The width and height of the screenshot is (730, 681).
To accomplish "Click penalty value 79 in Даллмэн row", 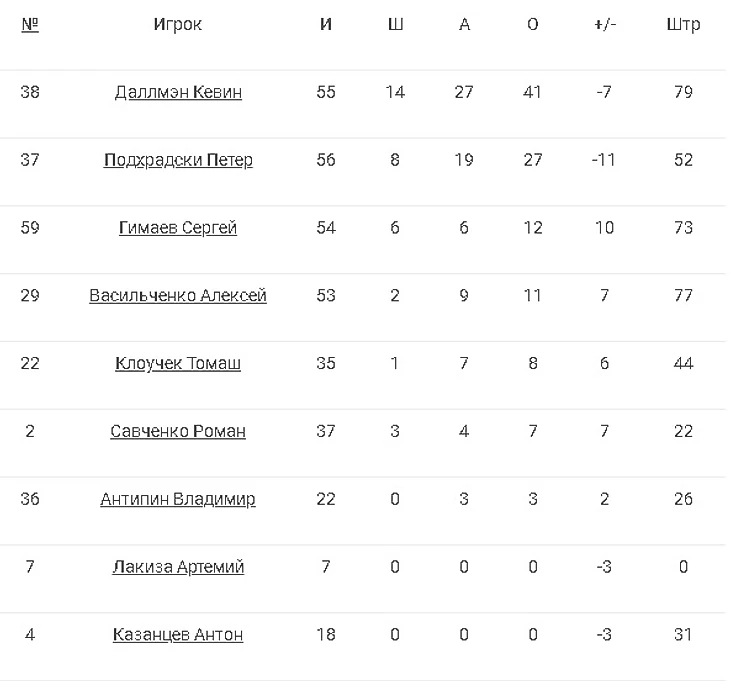I will [683, 92].
